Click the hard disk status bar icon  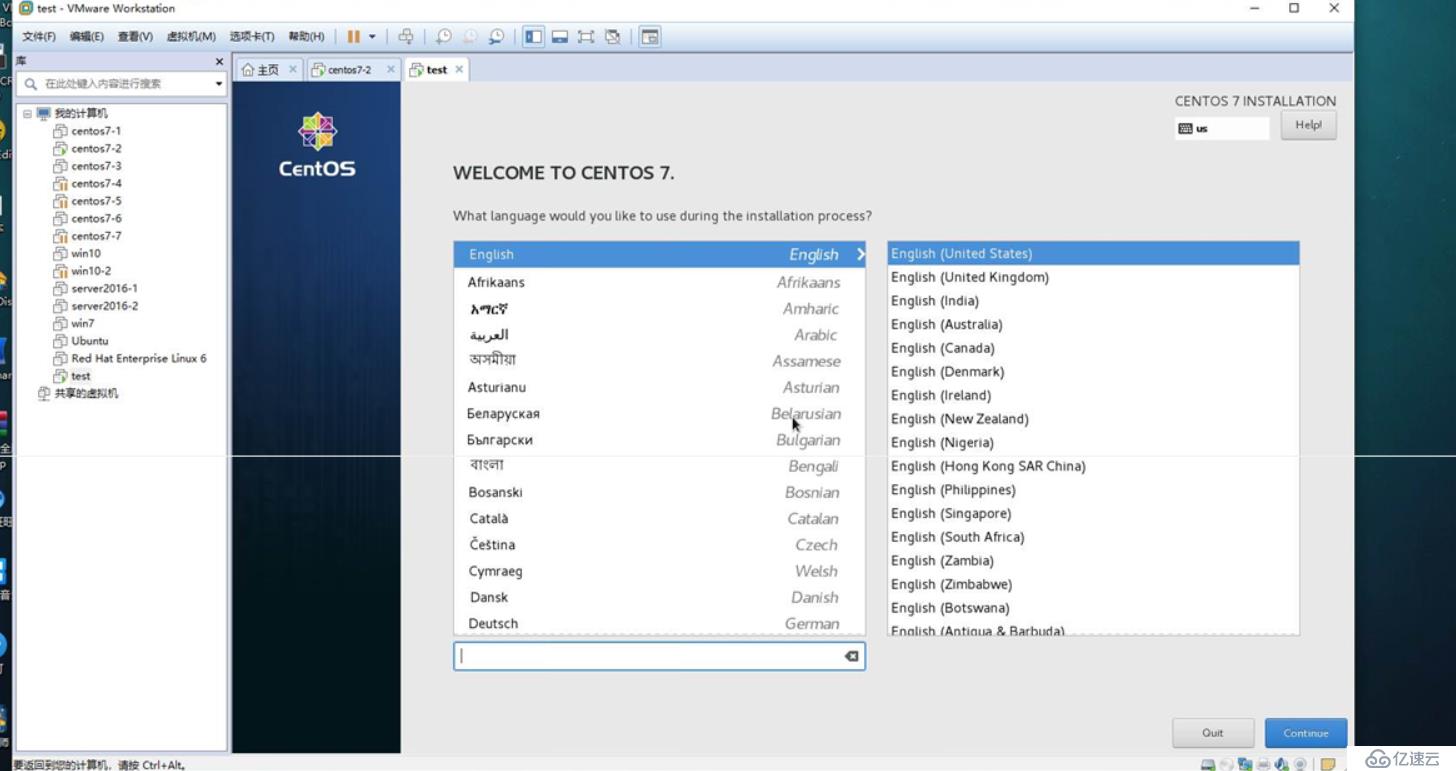[1208, 764]
